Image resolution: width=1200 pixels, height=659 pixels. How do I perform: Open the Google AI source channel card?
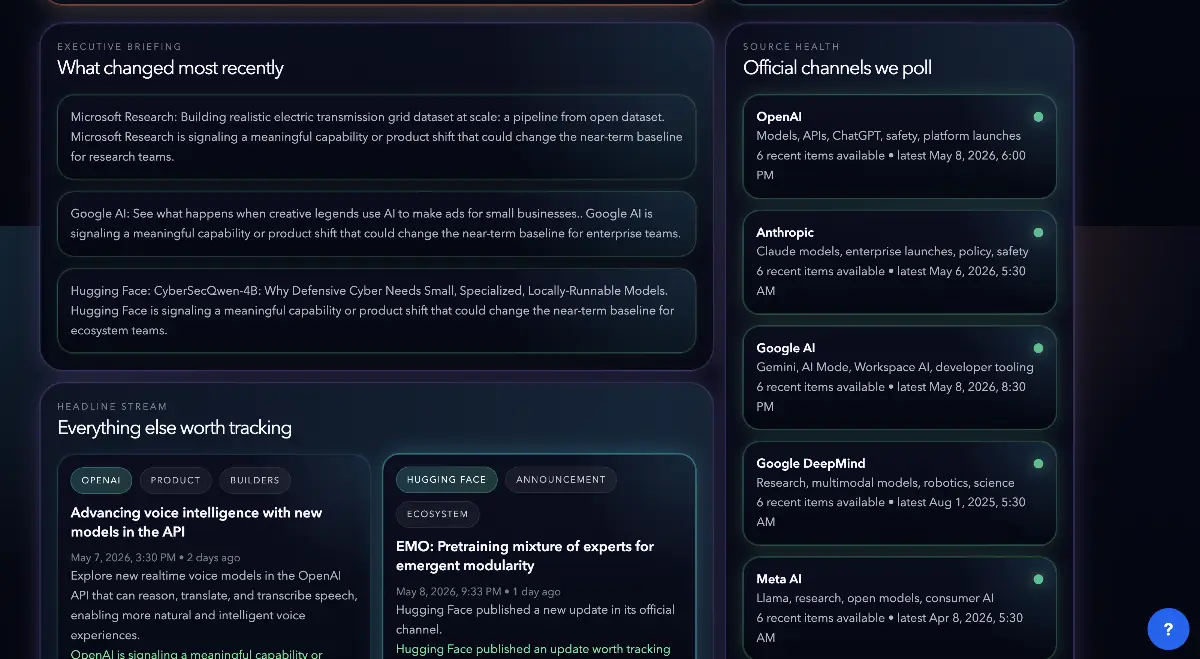pyautogui.click(x=900, y=377)
